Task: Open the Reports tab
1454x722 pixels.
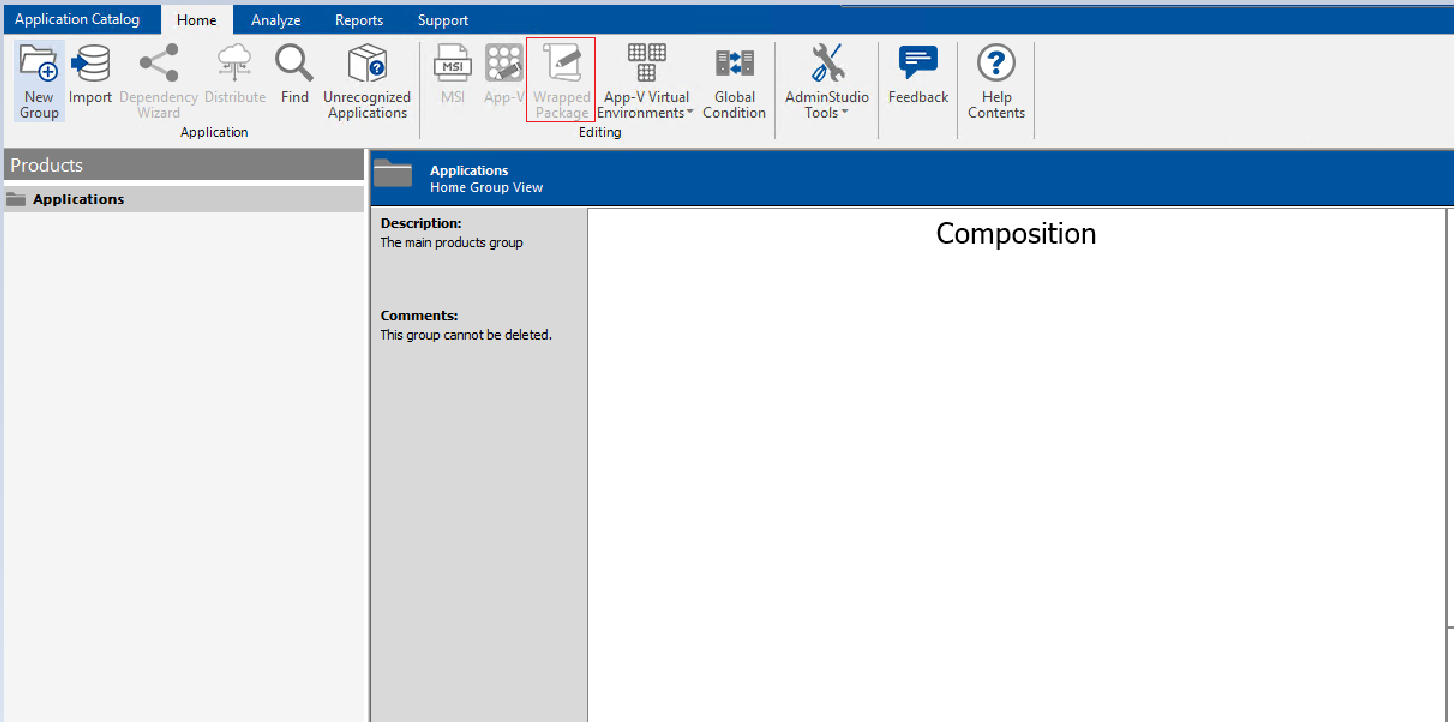Action: coord(359,20)
